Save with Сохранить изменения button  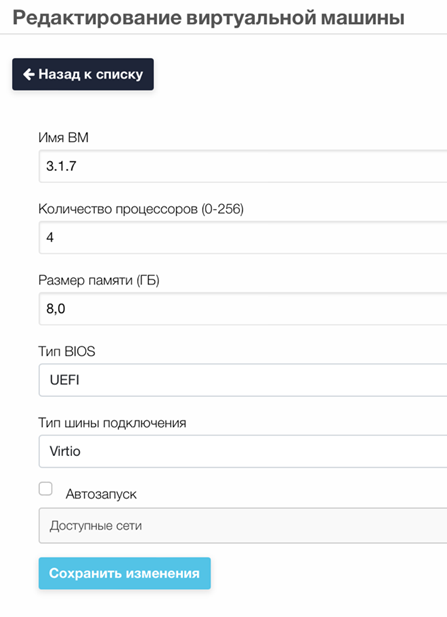tap(125, 573)
